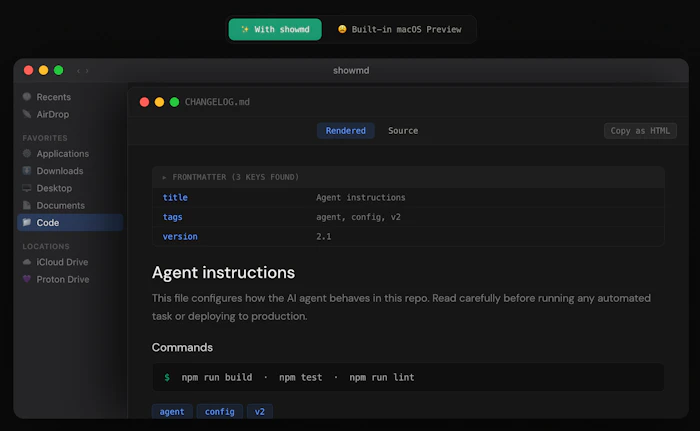Click the Applications sidebar icon
This screenshot has width=700, height=431.
coord(27,153)
